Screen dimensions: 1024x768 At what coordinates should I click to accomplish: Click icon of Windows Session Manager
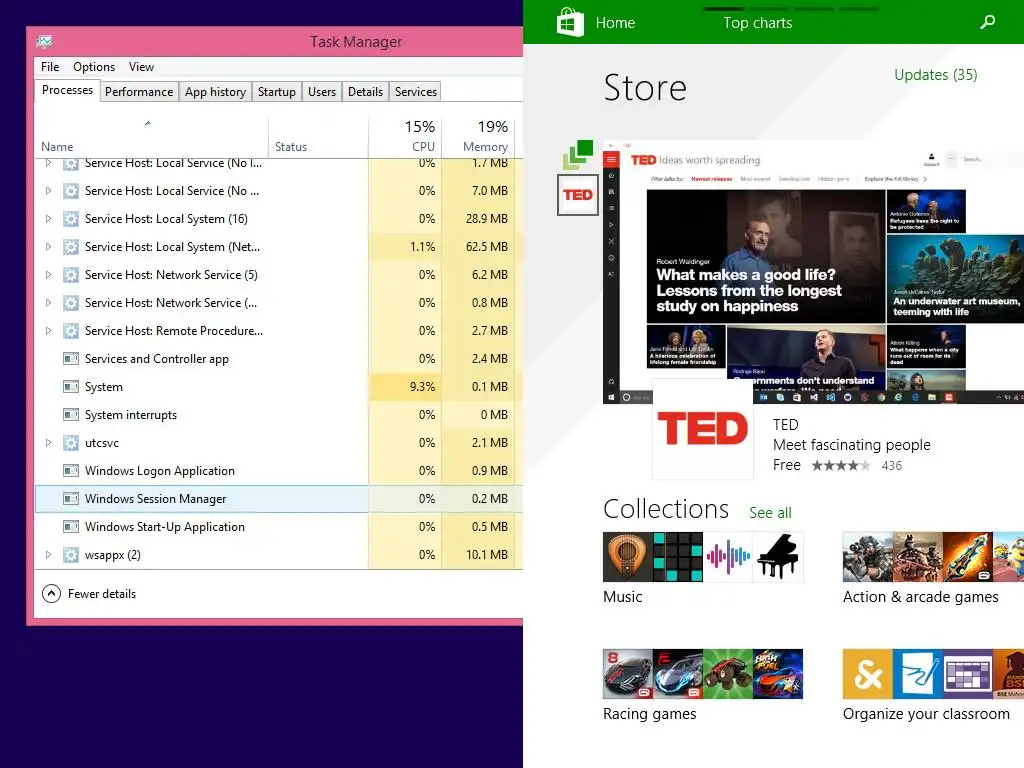click(x=71, y=499)
